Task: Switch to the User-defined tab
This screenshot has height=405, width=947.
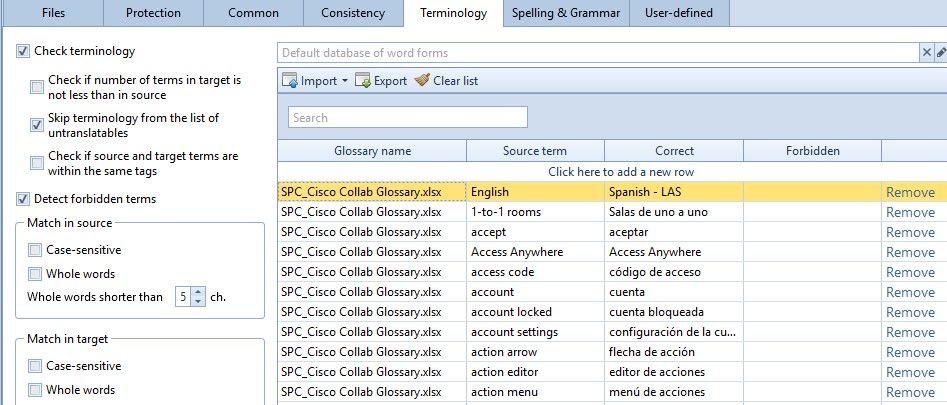Action: pyautogui.click(x=679, y=13)
